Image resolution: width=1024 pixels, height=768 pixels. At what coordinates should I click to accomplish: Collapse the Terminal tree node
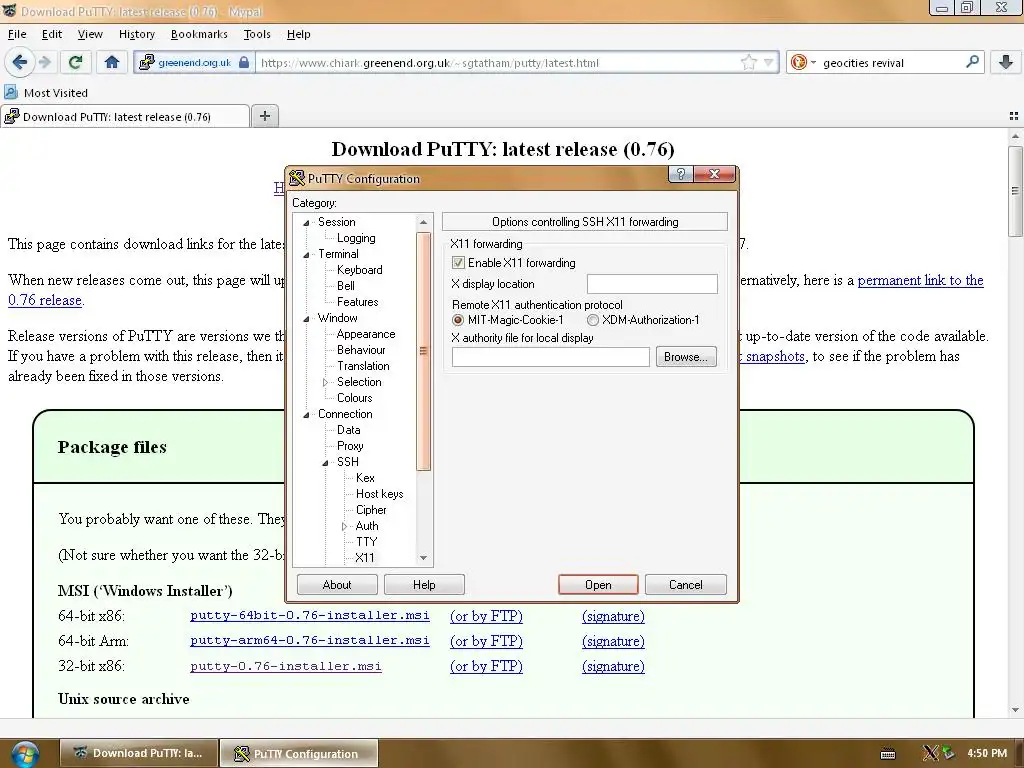click(306, 255)
